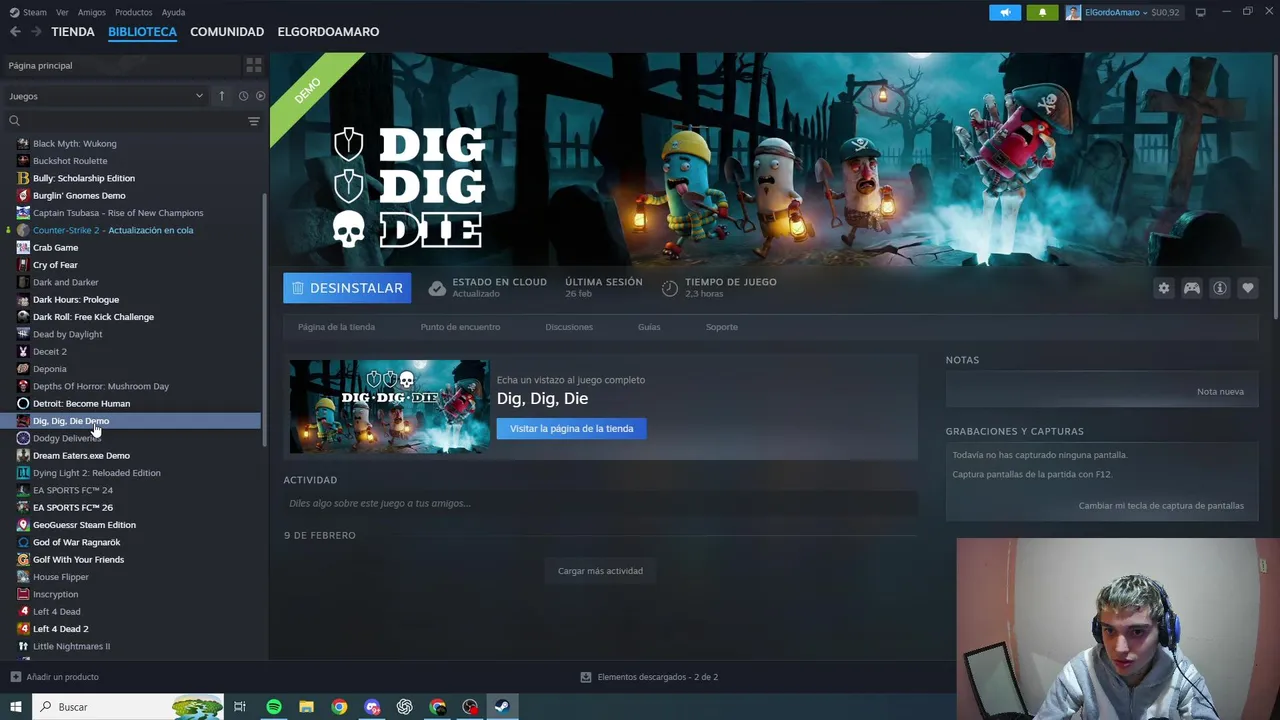Go forward with the right arrow
This screenshot has height=720, width=1280.
(x=36, y=32)
